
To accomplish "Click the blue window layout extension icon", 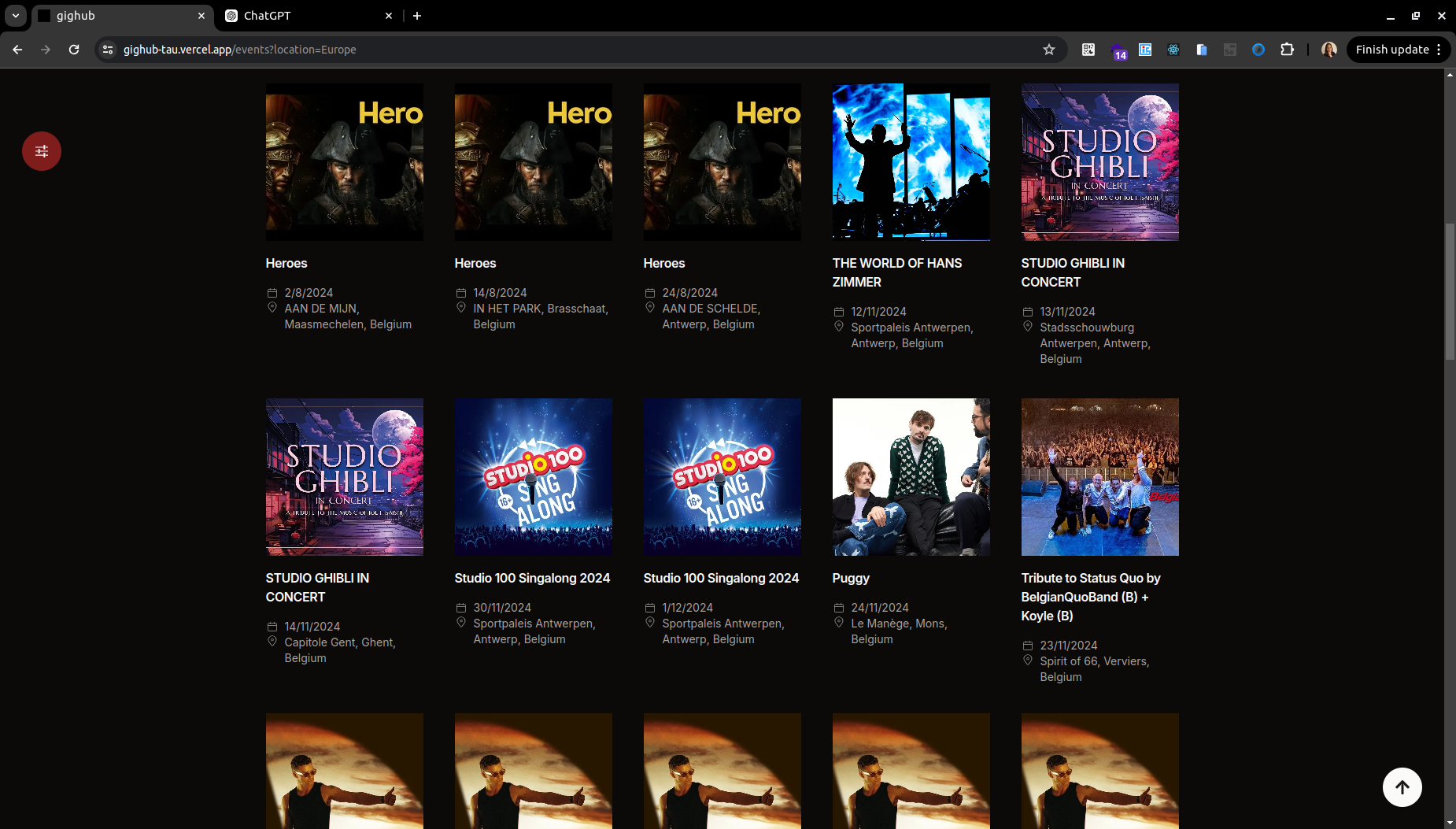I will [x=1145, y=50].
